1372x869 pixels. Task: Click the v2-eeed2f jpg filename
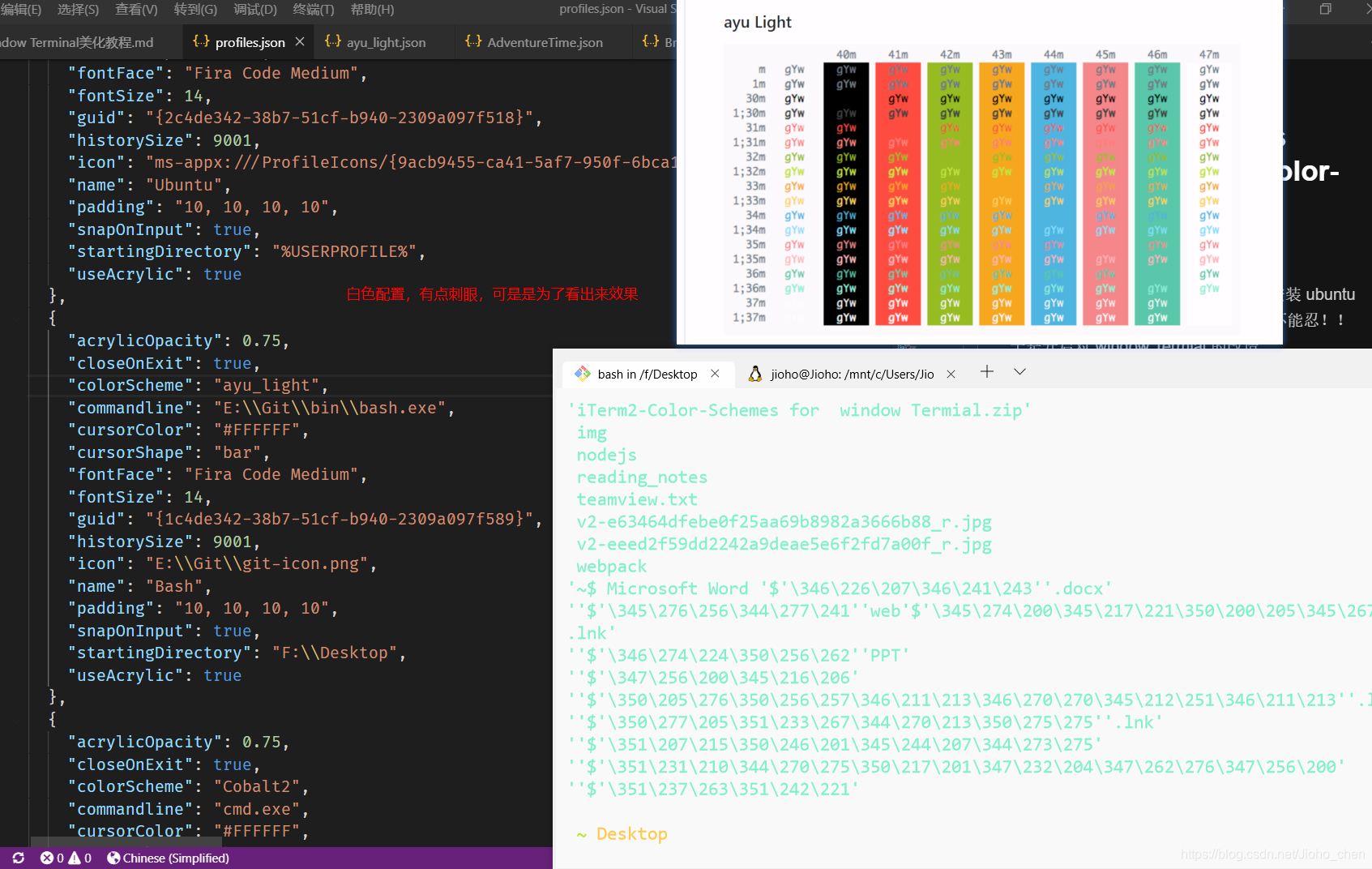click(784, 544)
